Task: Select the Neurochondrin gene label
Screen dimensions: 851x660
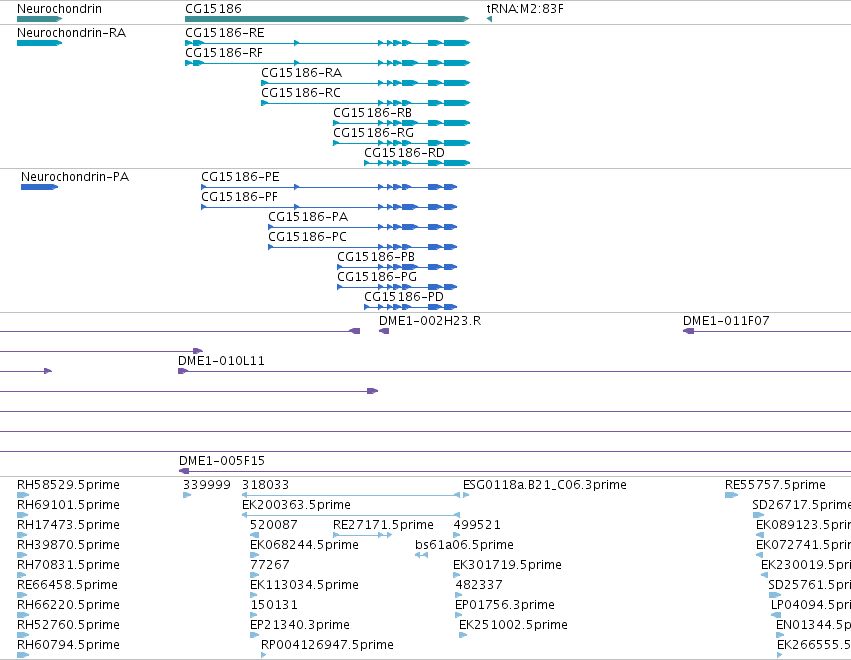Action: click(x=59, y=9)
